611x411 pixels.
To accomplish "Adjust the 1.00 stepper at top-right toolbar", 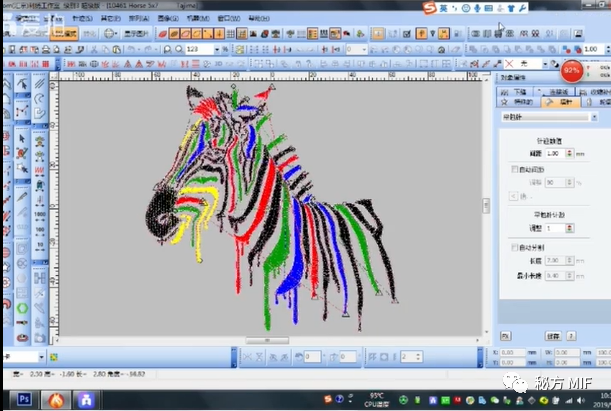I will tap(608, 49).
